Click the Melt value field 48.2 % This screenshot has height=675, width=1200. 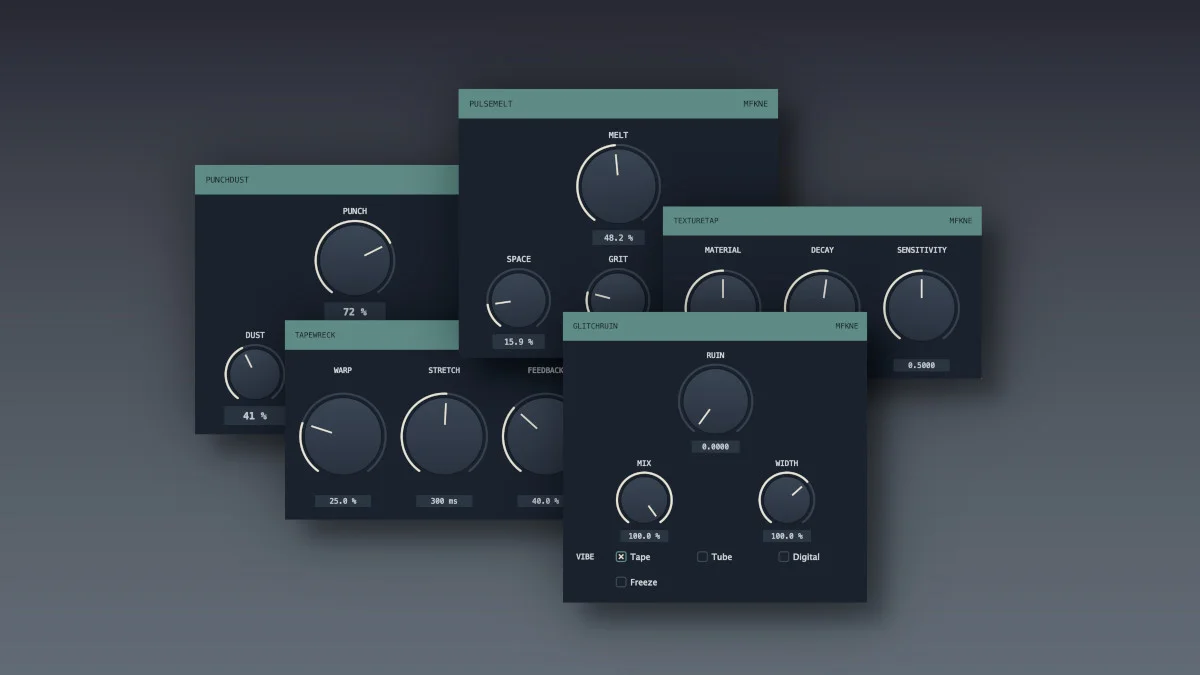click(x=618, y=238)
